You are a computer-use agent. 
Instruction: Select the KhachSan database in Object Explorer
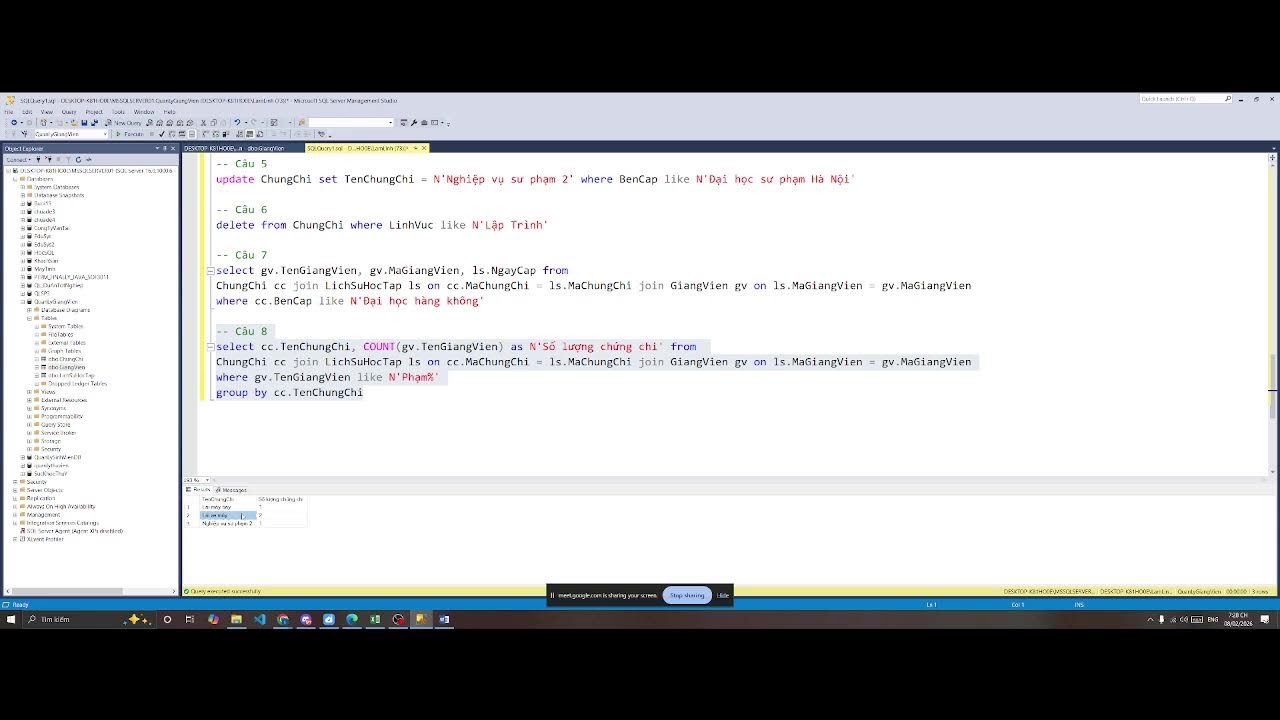[x=46, y=261]
